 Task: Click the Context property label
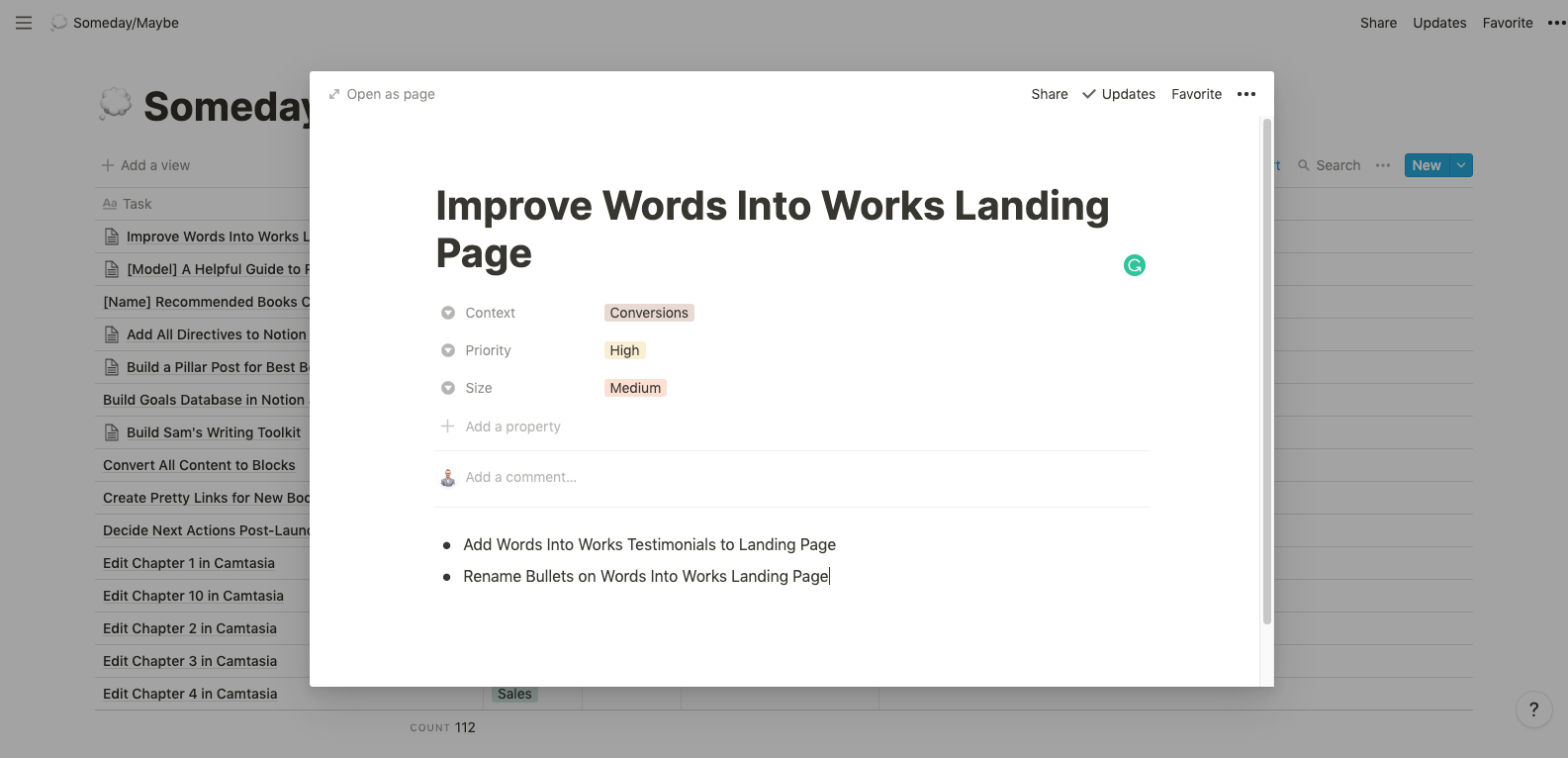(x=490, y=313)
